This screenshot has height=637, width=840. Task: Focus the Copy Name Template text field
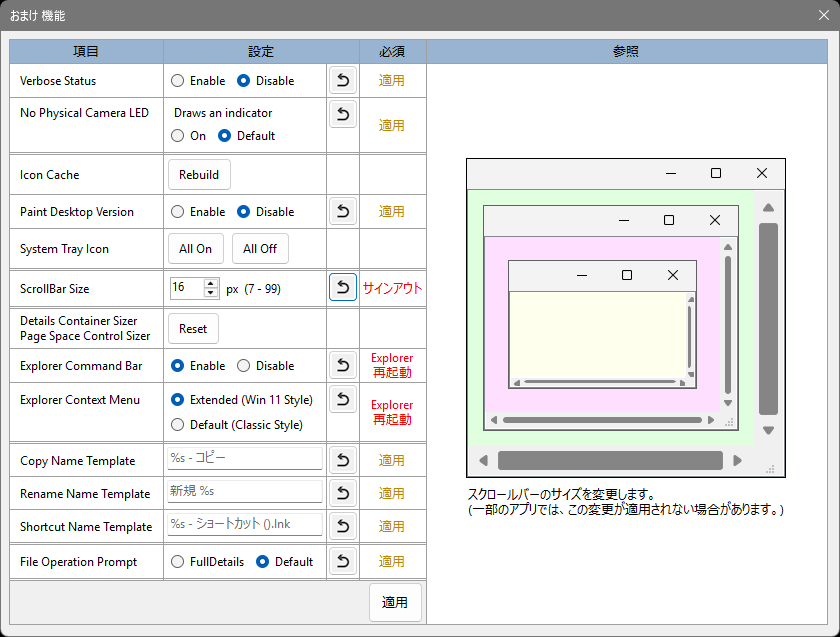point(245,459)
